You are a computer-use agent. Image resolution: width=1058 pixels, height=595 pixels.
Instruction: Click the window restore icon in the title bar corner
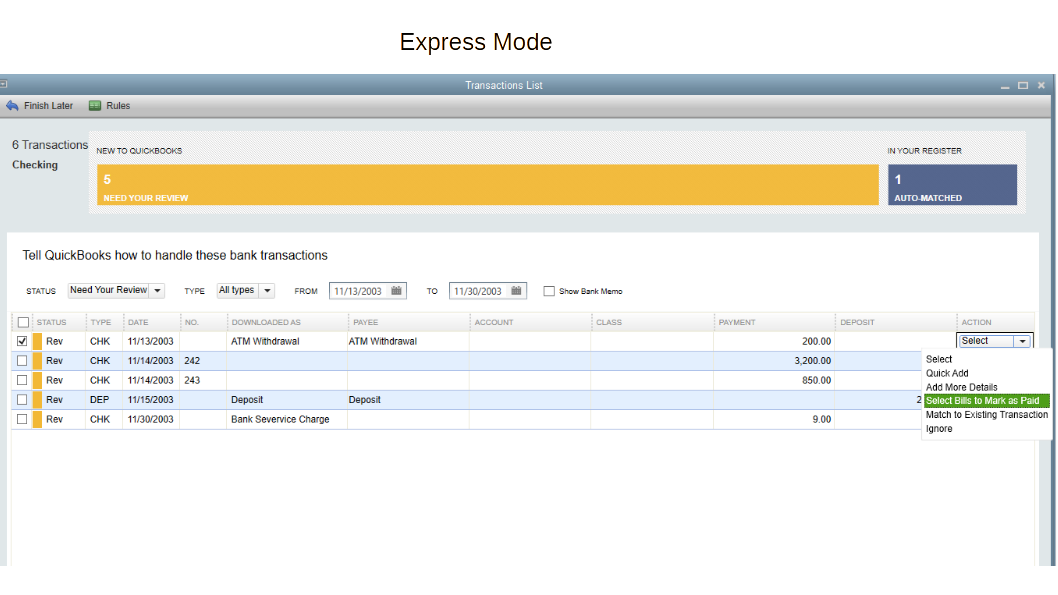coord(1022,85)
